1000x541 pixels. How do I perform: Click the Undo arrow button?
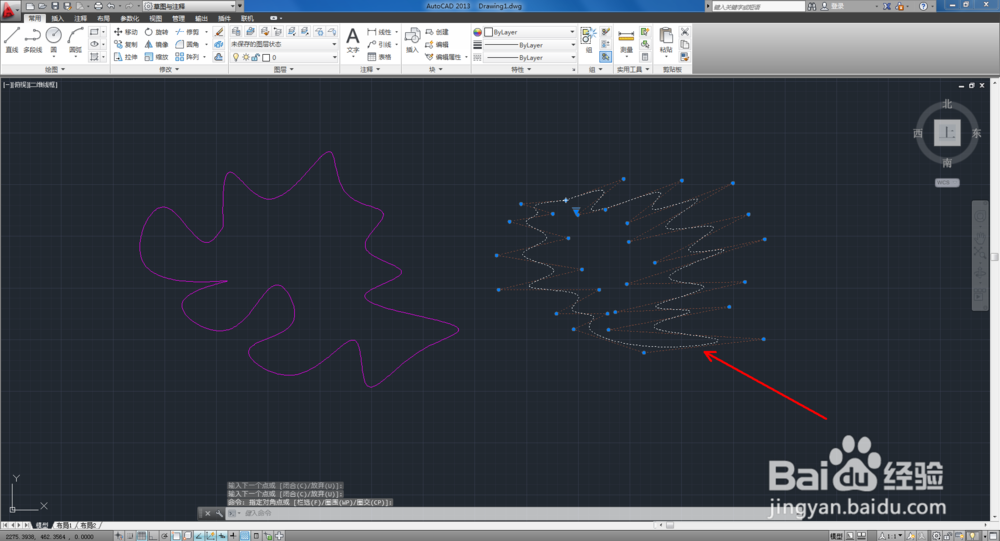click(x=111, y=6)
